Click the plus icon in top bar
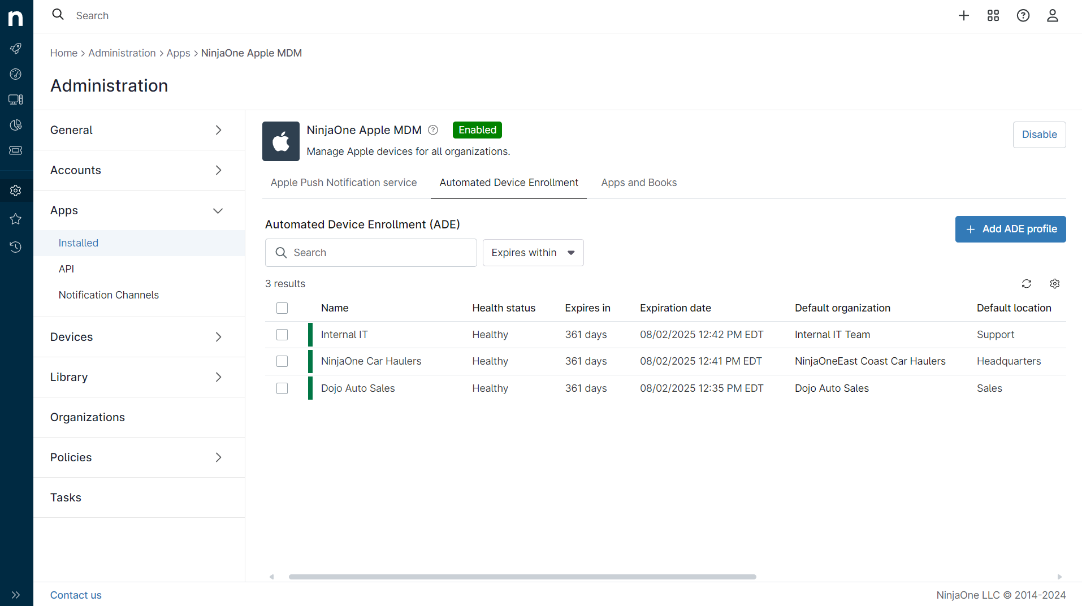Viewport: 1082px width, 606px height. click(x=964, y=16)
